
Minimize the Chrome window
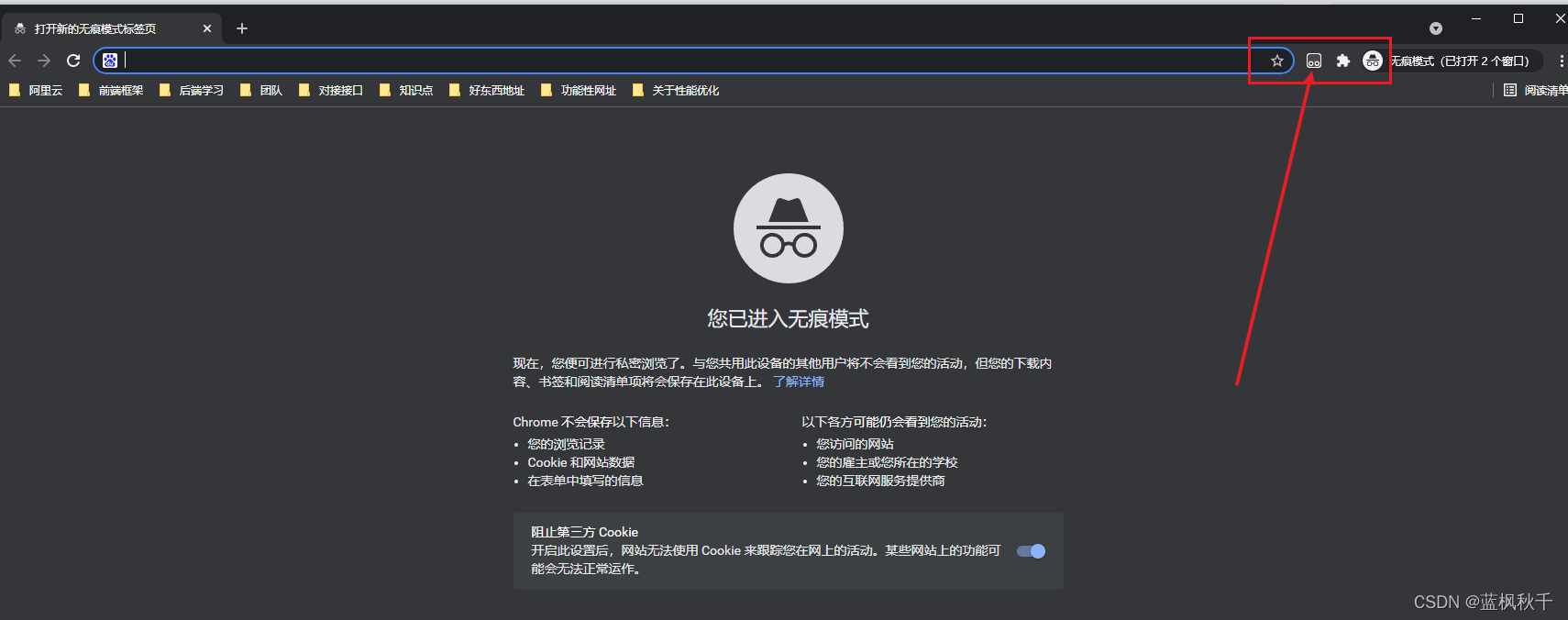(1476, 18)
